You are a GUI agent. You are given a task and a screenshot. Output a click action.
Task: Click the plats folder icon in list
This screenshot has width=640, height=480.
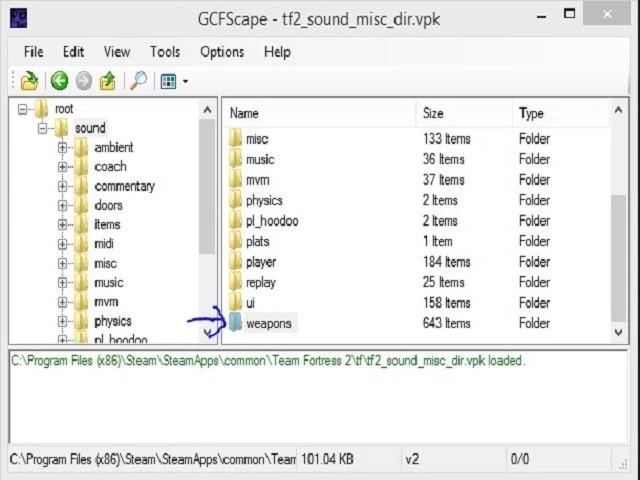coord(235,241)
